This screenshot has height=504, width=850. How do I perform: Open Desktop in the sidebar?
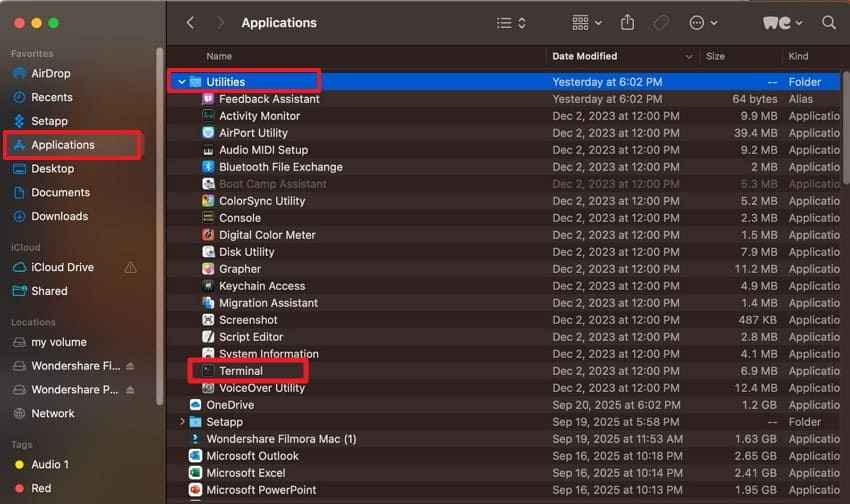(x=52, y=169)
